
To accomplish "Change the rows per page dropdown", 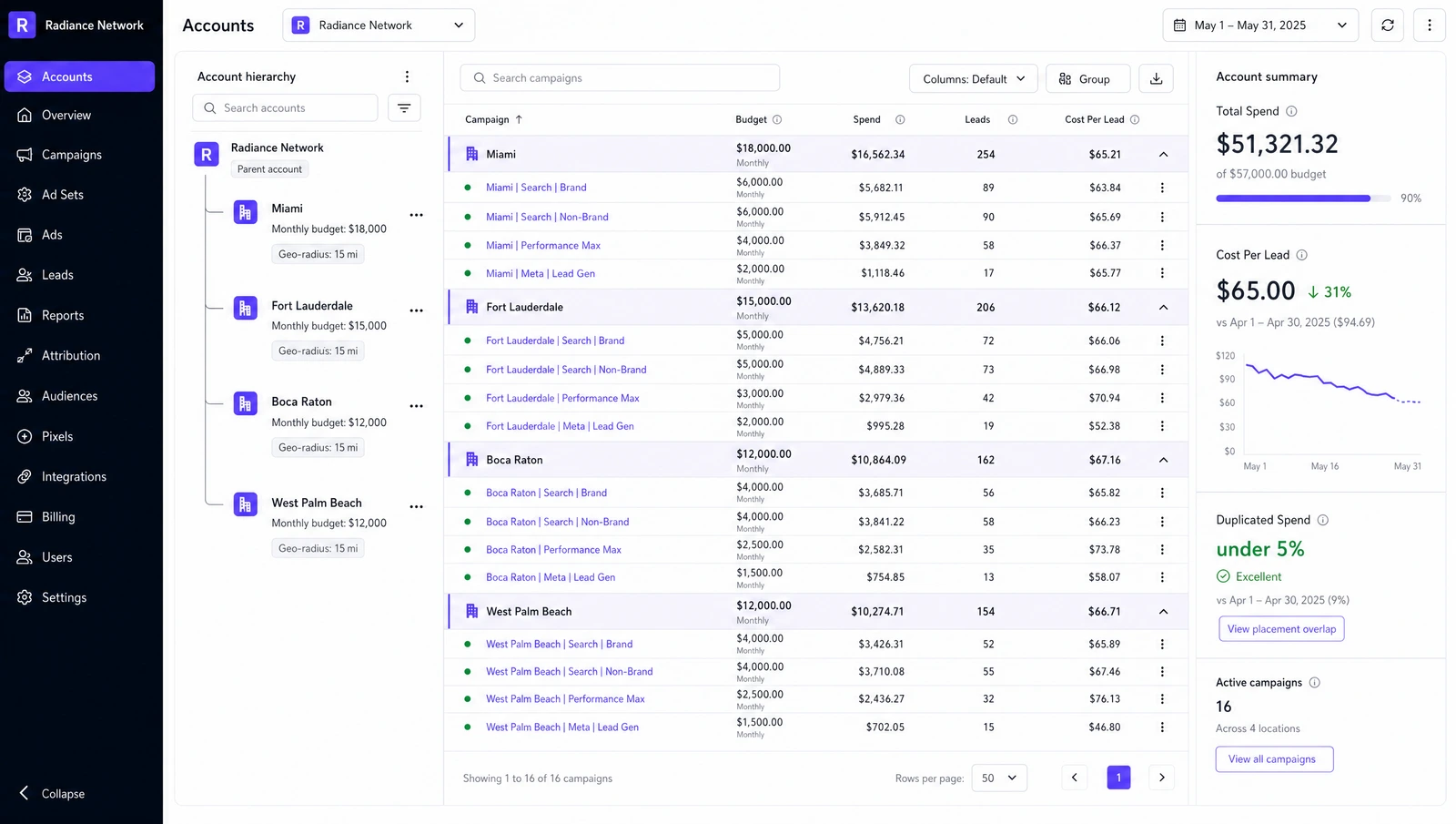I will click(999, 778).
